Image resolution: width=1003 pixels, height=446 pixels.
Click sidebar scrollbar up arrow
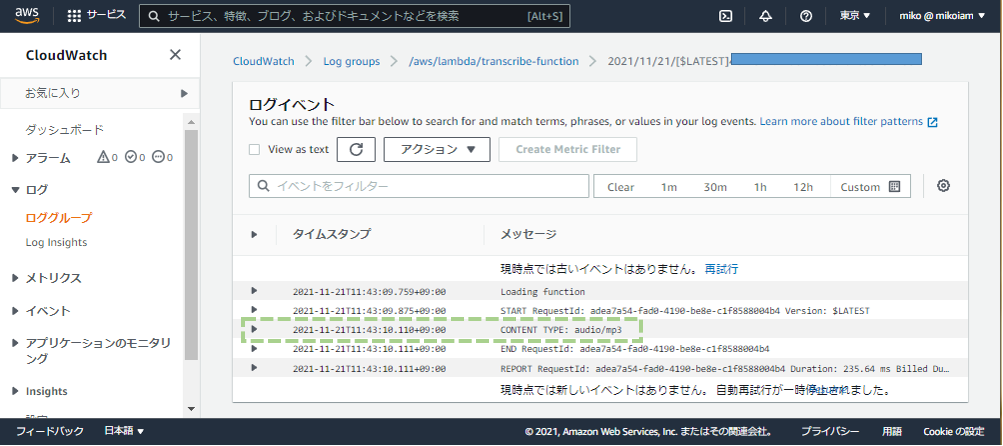191,121
